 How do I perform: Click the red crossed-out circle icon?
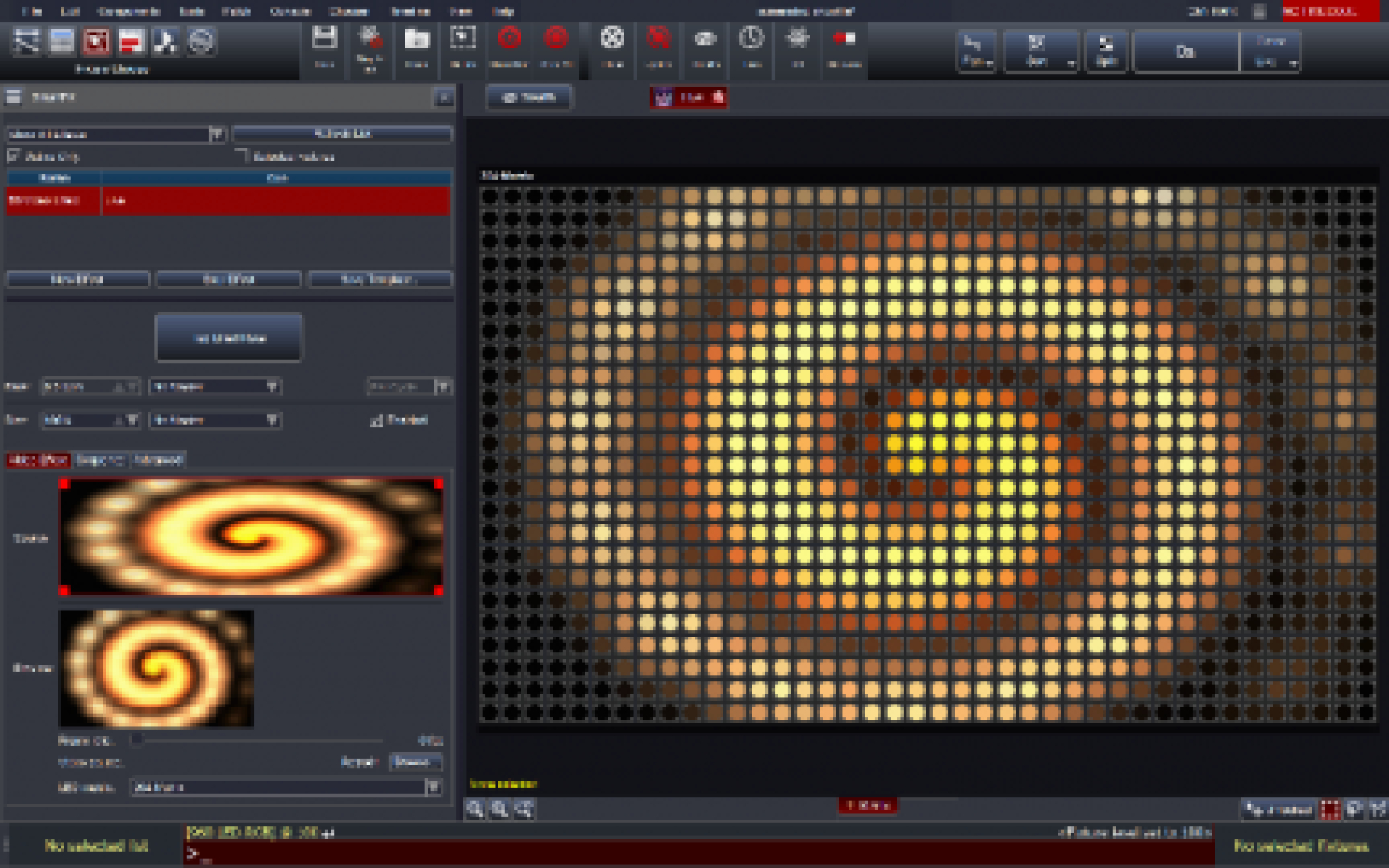pyautogui.click(x=658, y=38)
